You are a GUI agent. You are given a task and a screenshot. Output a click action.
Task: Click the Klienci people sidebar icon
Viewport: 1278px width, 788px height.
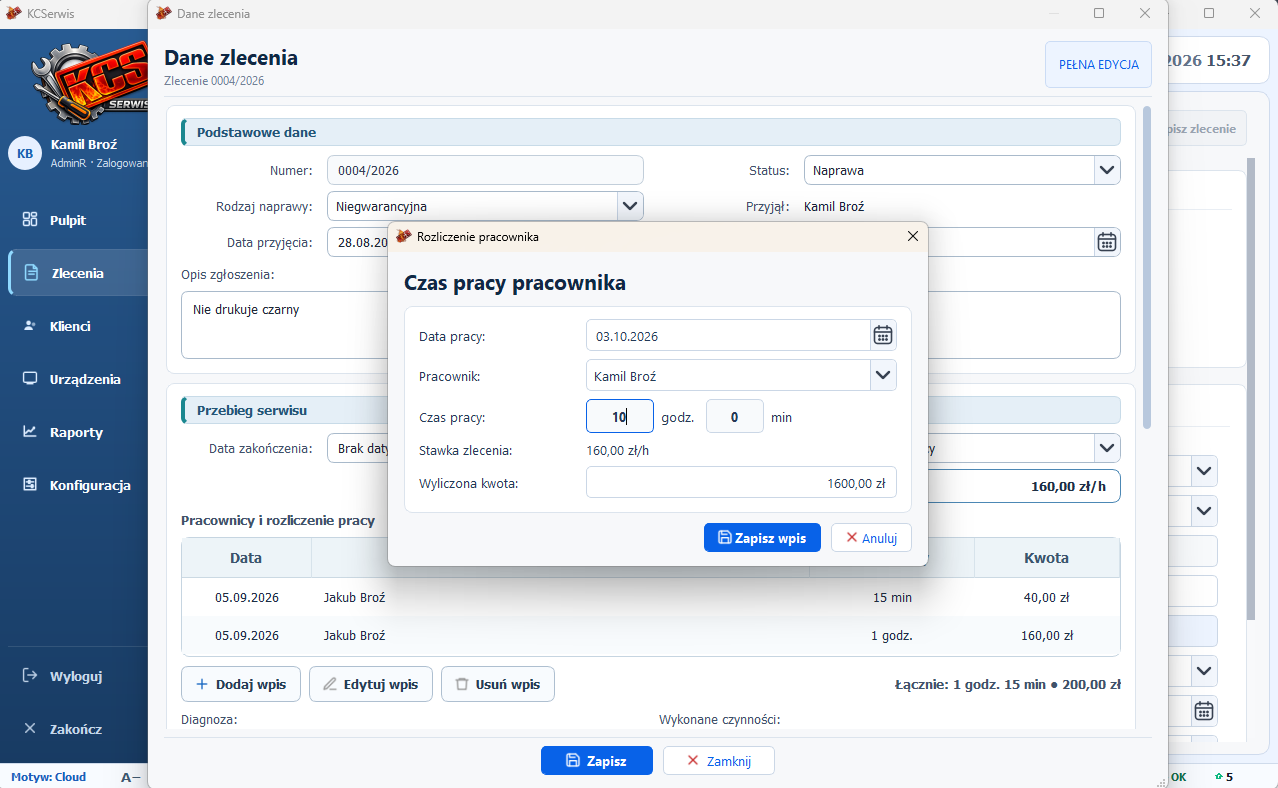(x=30, y=326)
